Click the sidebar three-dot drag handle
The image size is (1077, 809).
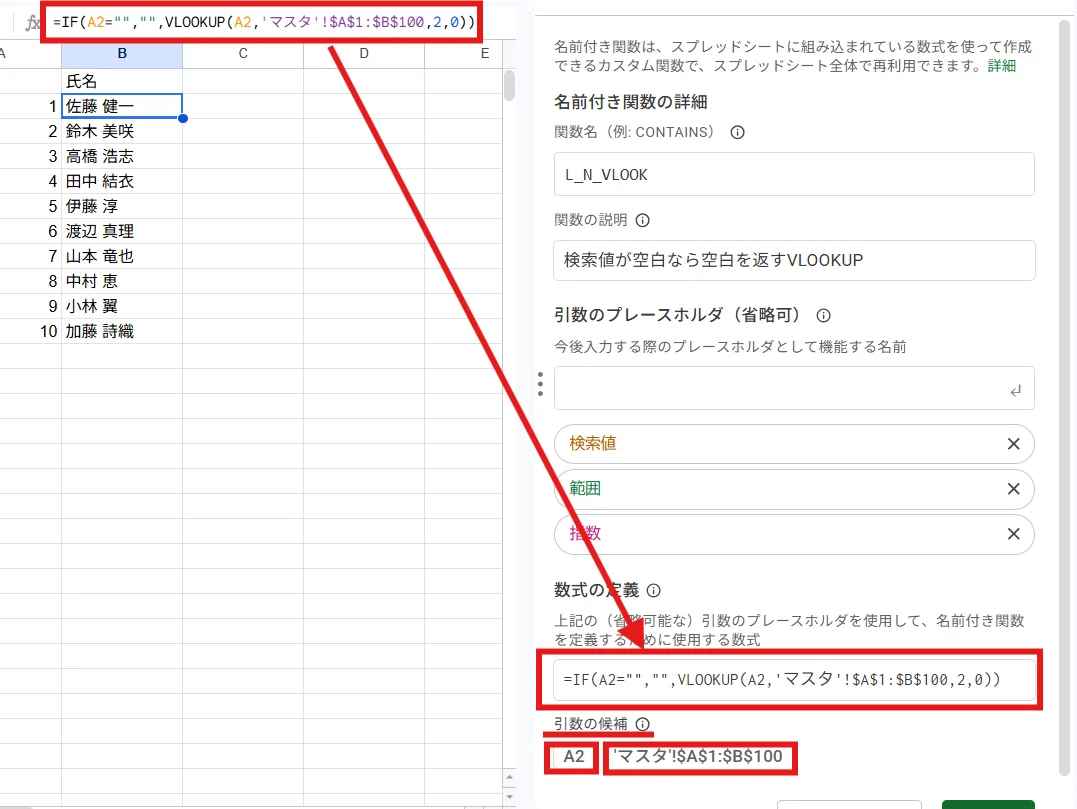pos(541,385)
